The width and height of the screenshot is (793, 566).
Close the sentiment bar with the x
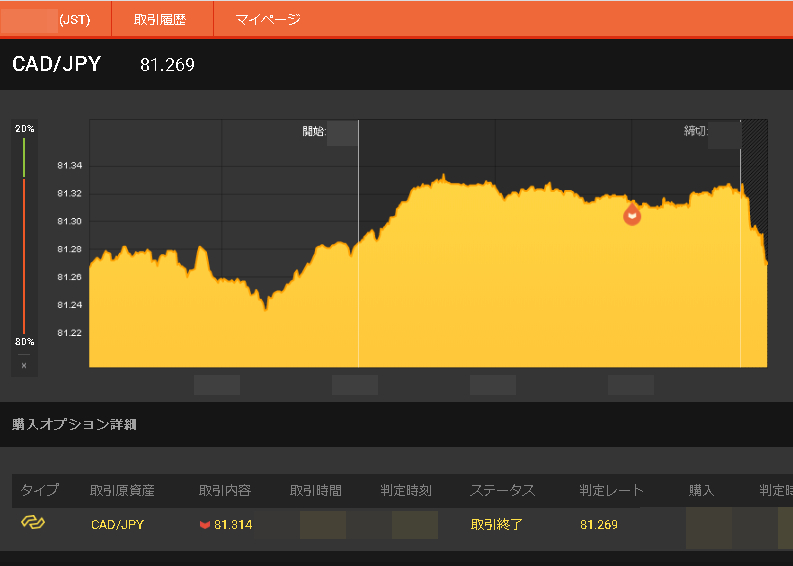[24, 365]
